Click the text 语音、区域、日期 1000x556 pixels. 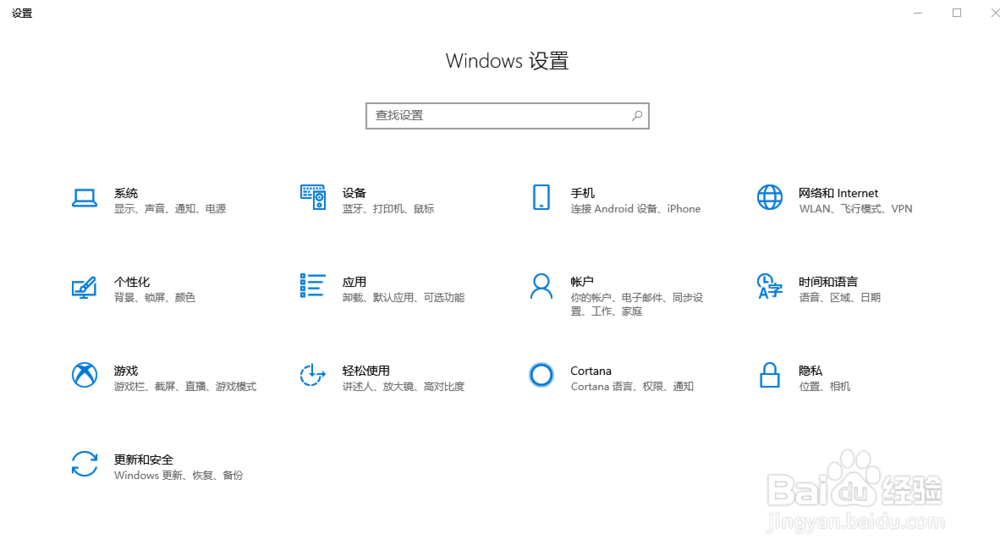tap(840, 298)
